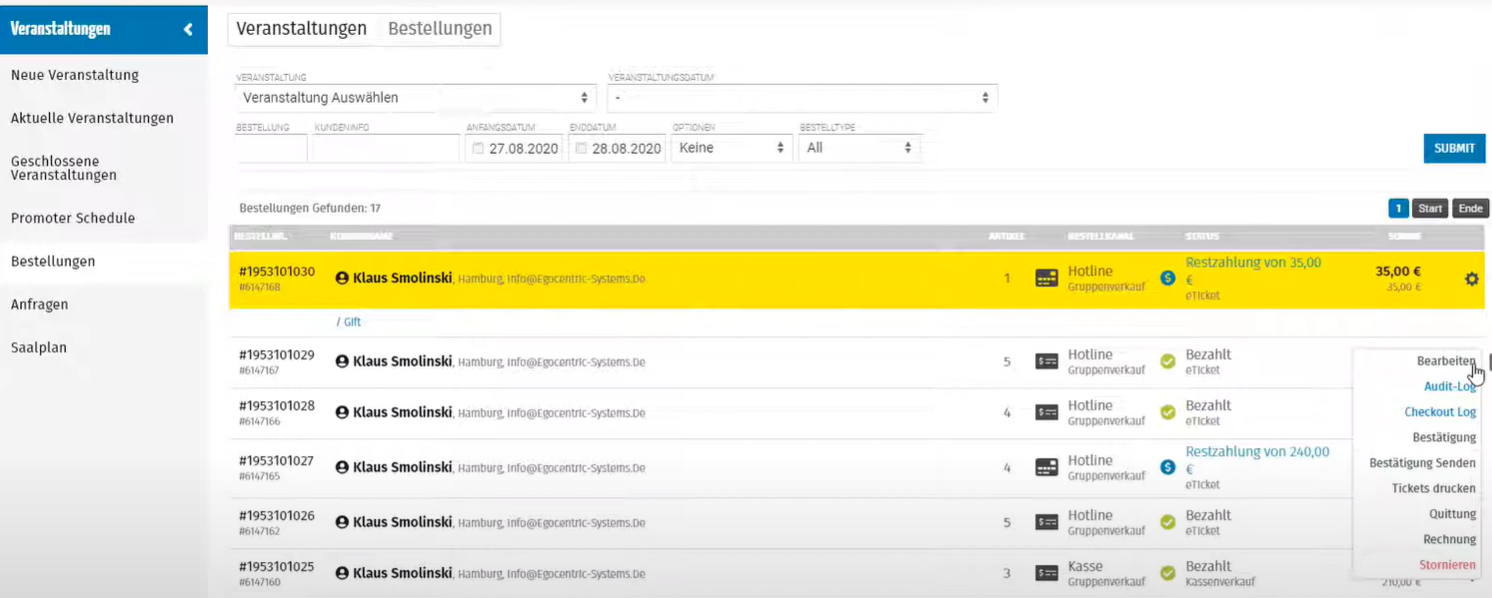The image size is (1492, 598).
Task: Click green paid checkmark on order #1953101029
Action: click(1167, 362)
